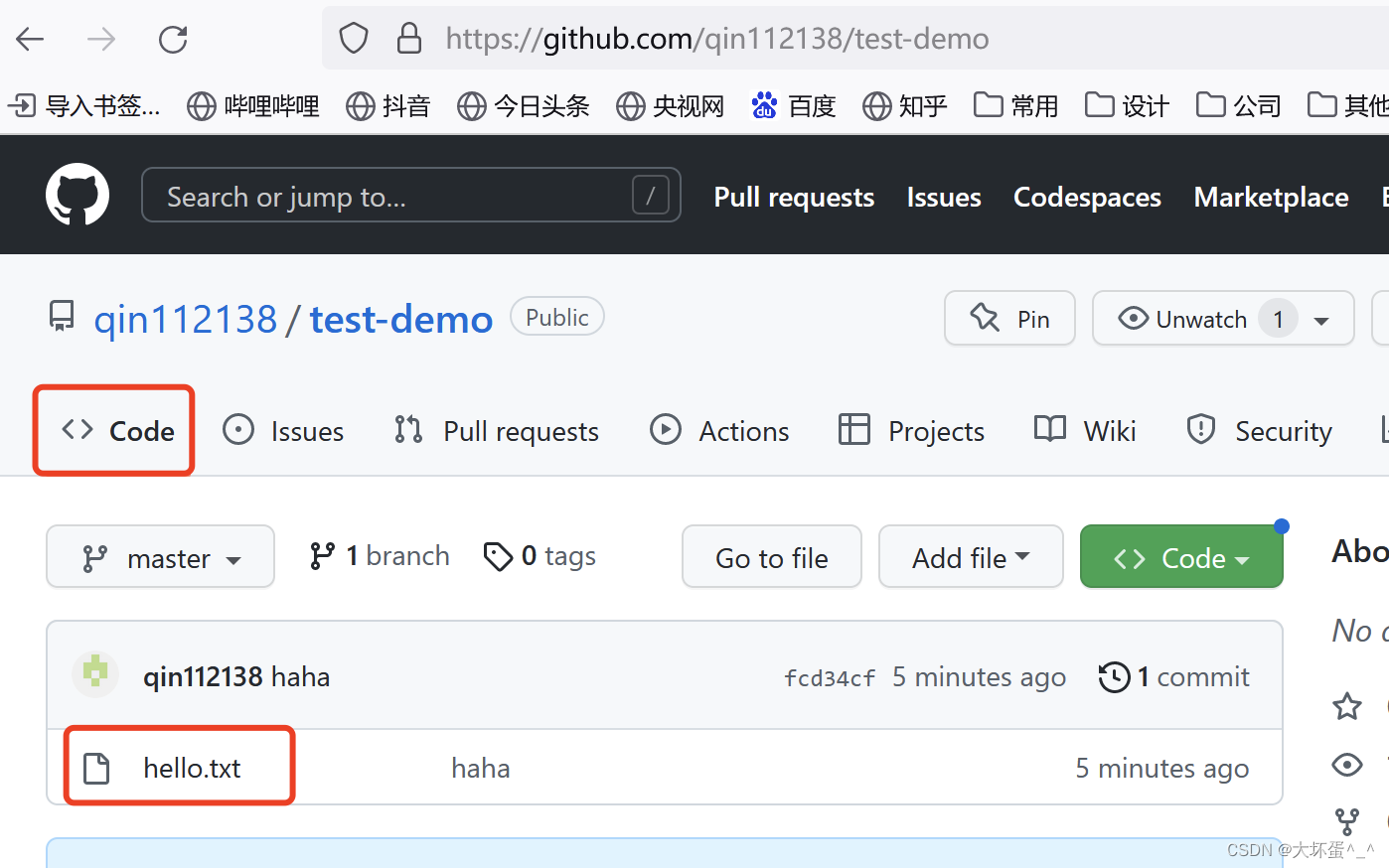Open the Baidu bookmark
Viewport: 1389px width, 868px height.
click(x=794, y=105)
